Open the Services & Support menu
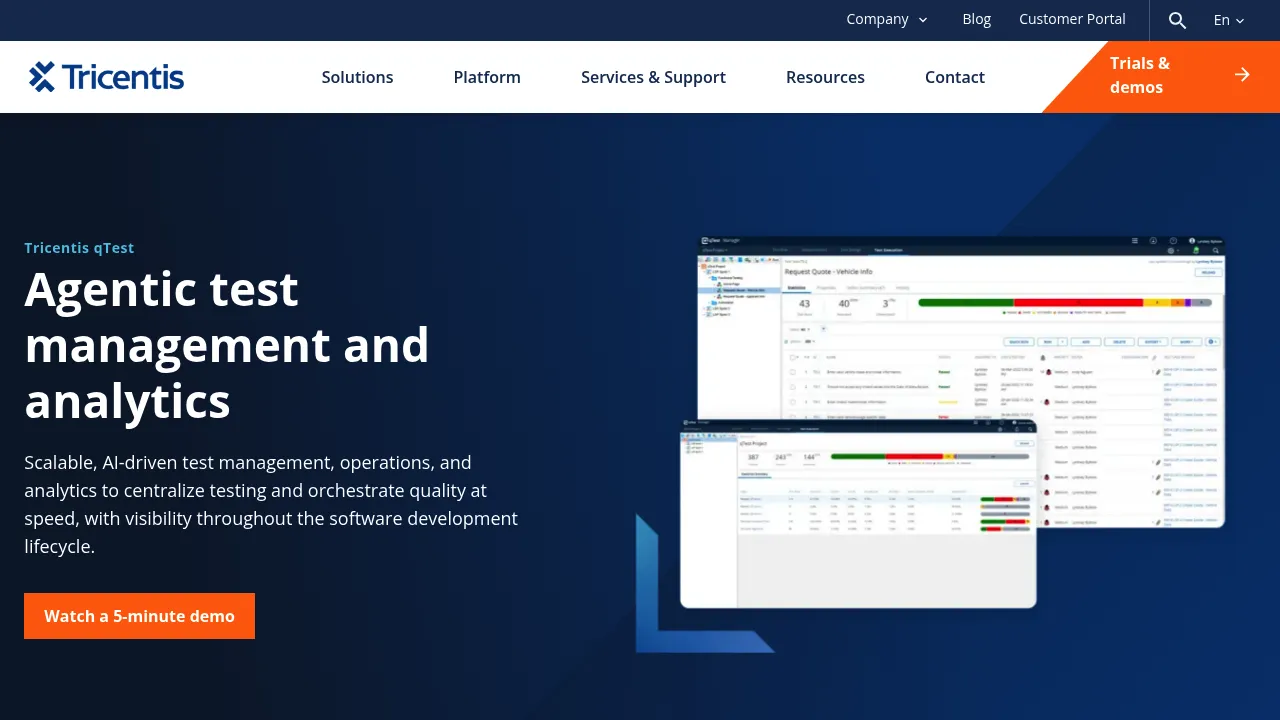 pyautogui.click(x=653, y=77)
